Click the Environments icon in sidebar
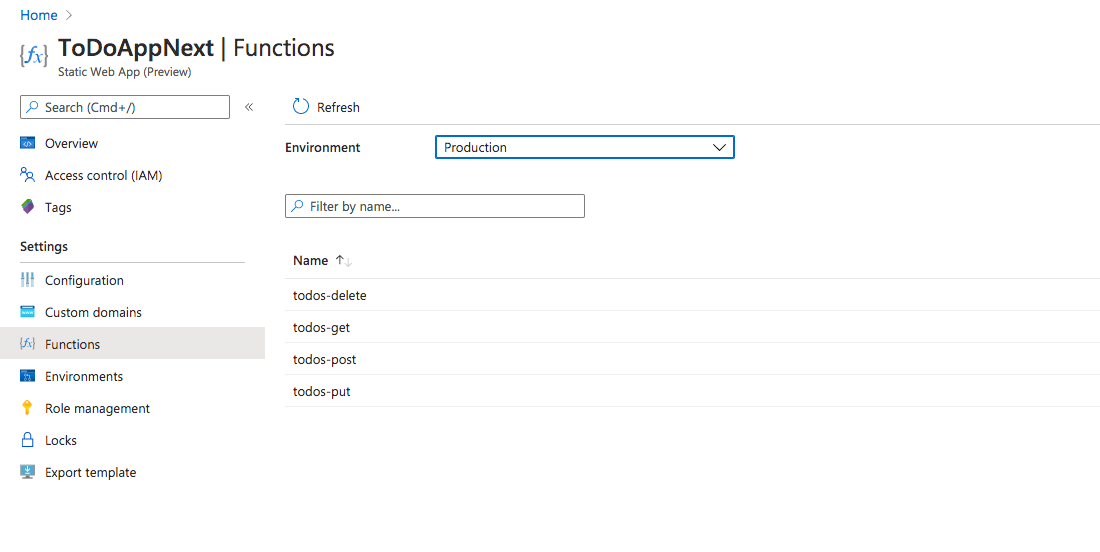The width and height of the screenshot is (1100, 552). pos(28,376)
